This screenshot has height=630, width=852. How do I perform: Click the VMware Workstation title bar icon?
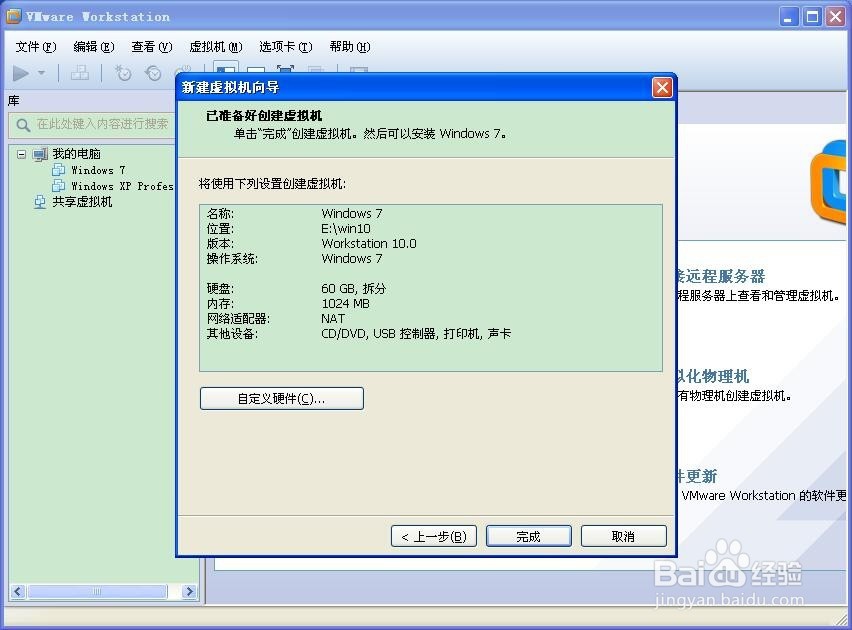[x=14, y=16]
